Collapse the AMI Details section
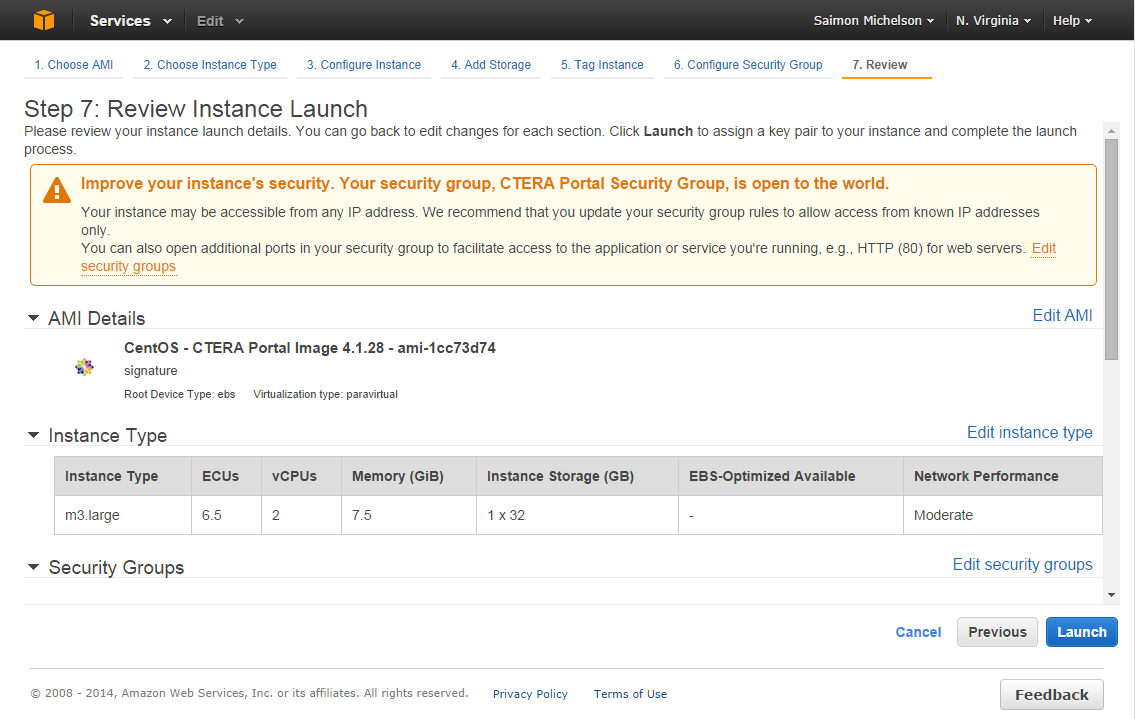The height and width of the screenshot is (719, 1135). [x=33, y=318]
